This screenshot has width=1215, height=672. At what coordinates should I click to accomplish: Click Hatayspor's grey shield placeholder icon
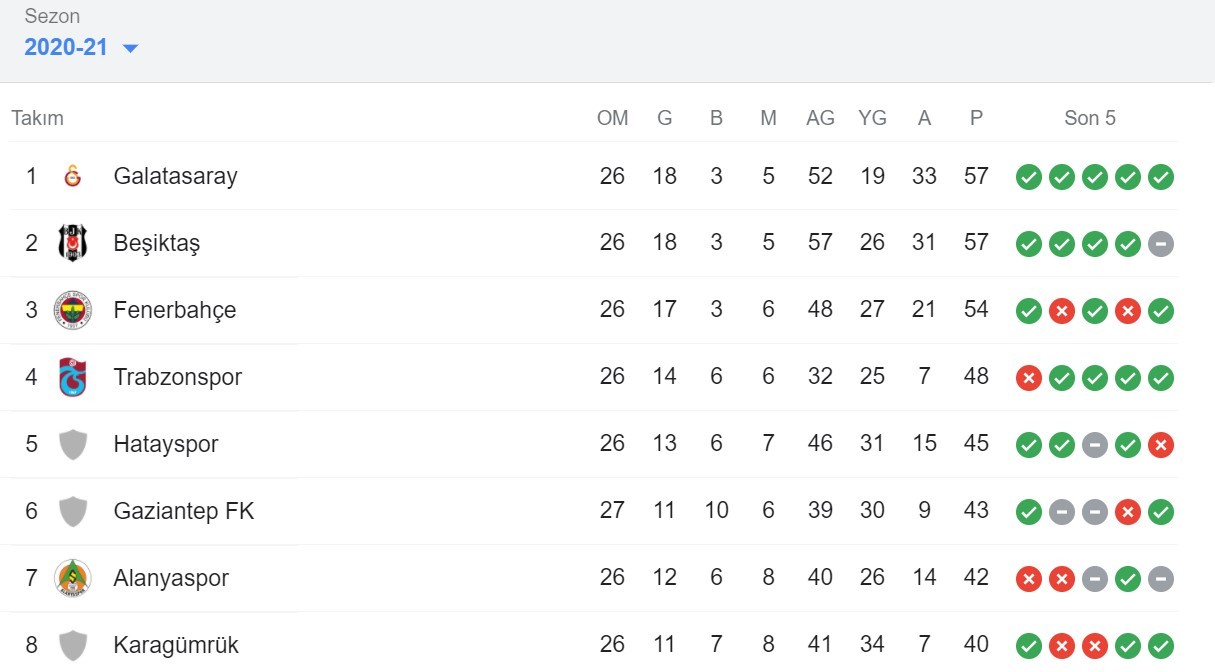coord(73,444)
